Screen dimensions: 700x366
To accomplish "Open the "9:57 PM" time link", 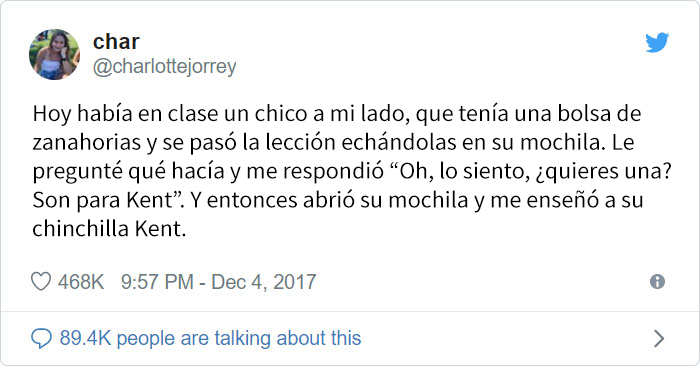I will click(157, 282).
